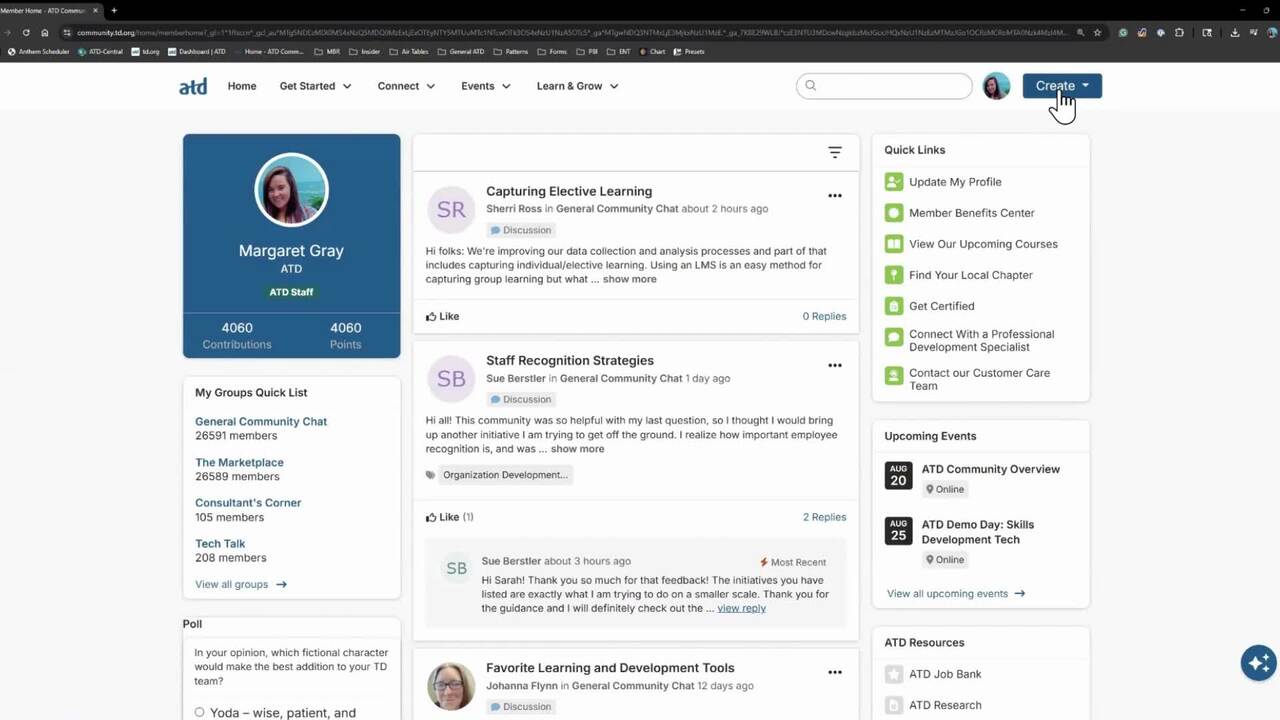Click 'view reply' link in Sue Berstler's reply
The image size is (1280, 720).
pos(741,608)
